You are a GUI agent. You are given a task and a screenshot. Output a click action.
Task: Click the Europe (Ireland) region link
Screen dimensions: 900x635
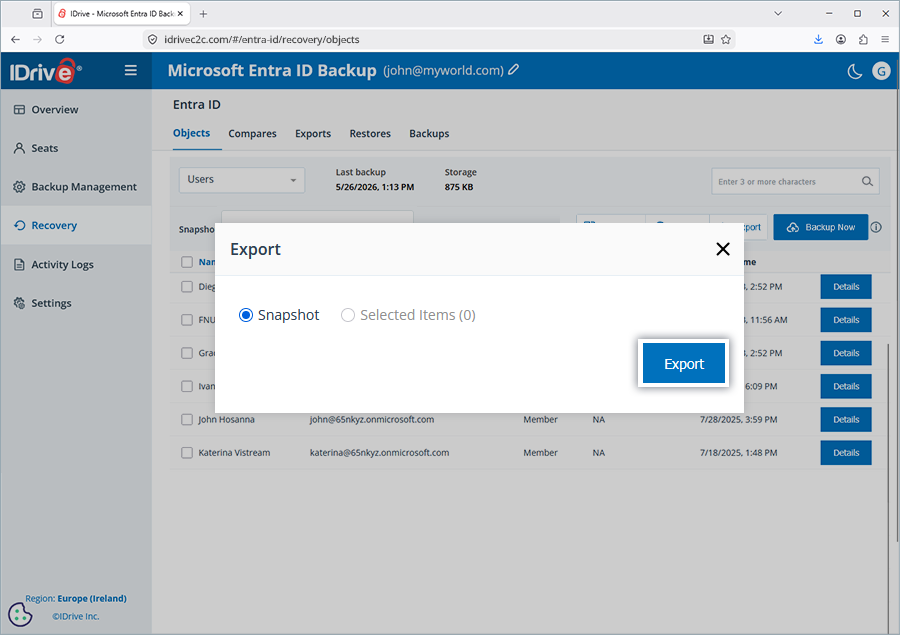[92, 598]
